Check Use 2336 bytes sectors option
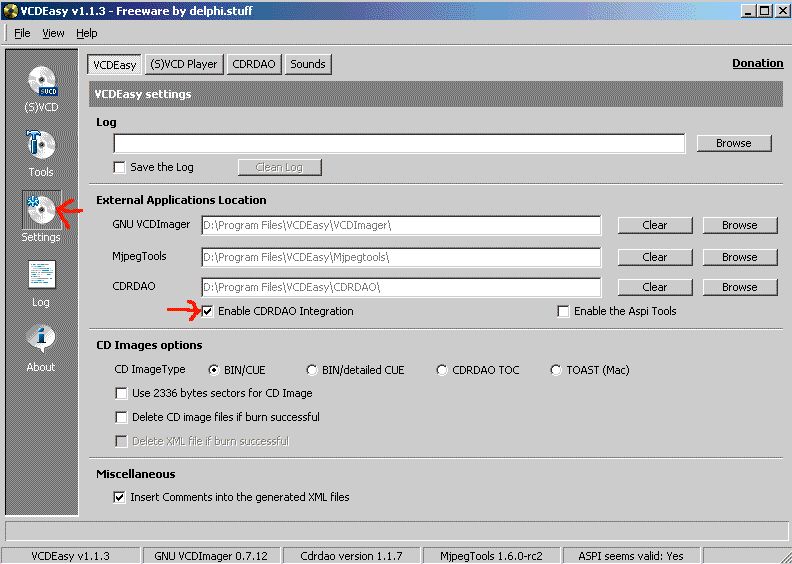 [121, 393]
